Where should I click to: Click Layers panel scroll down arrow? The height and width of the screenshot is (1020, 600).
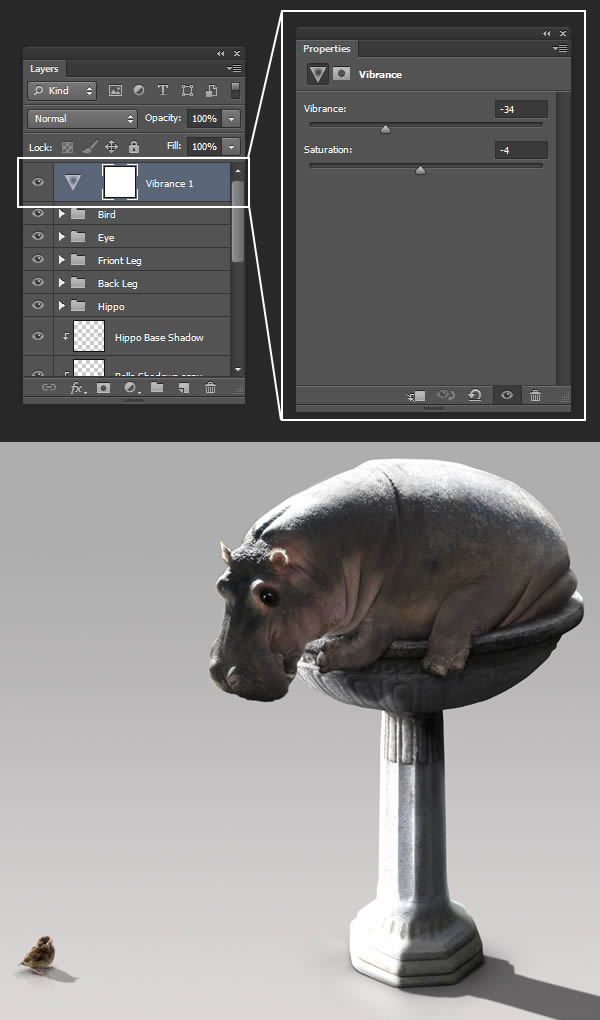point(238,369)
